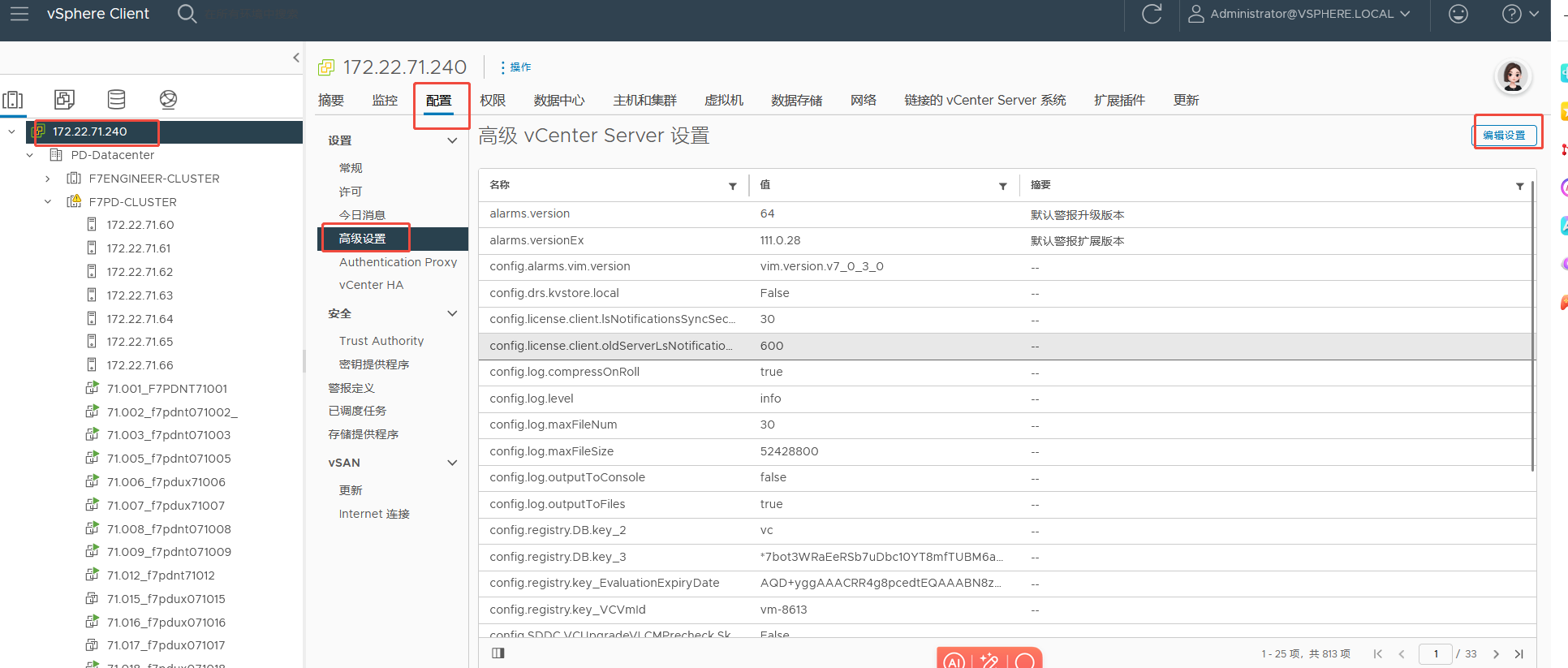Collapse the 设置 section
This screenshot has height=668, width=1568.
[452, 140]
